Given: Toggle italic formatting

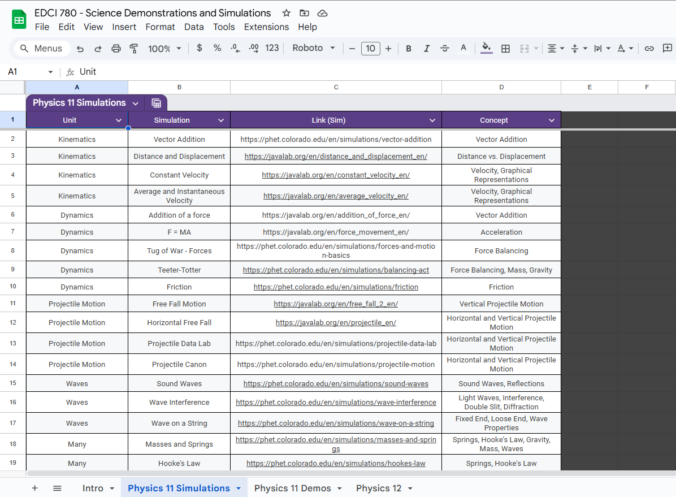Looking at the screenshot, I should (x=426, y=49).
